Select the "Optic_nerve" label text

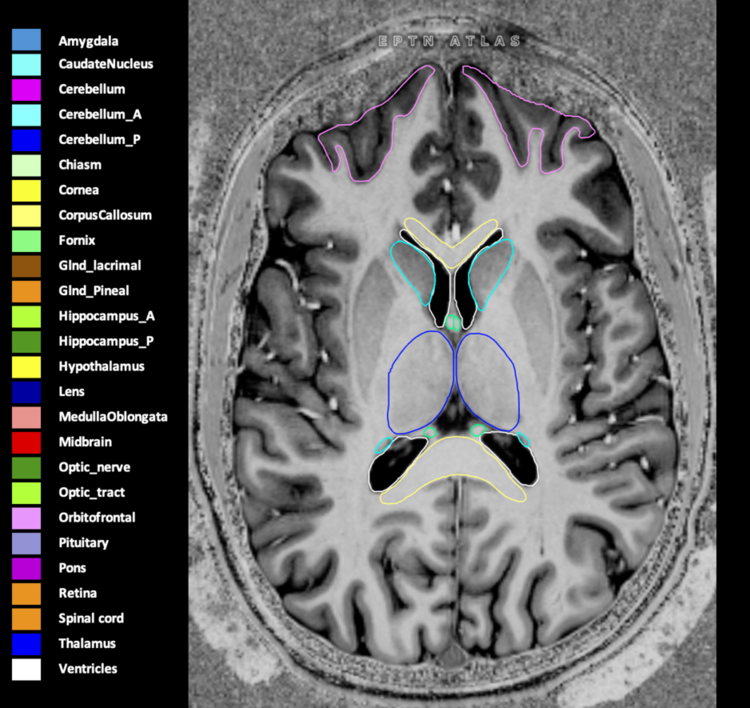94,468
